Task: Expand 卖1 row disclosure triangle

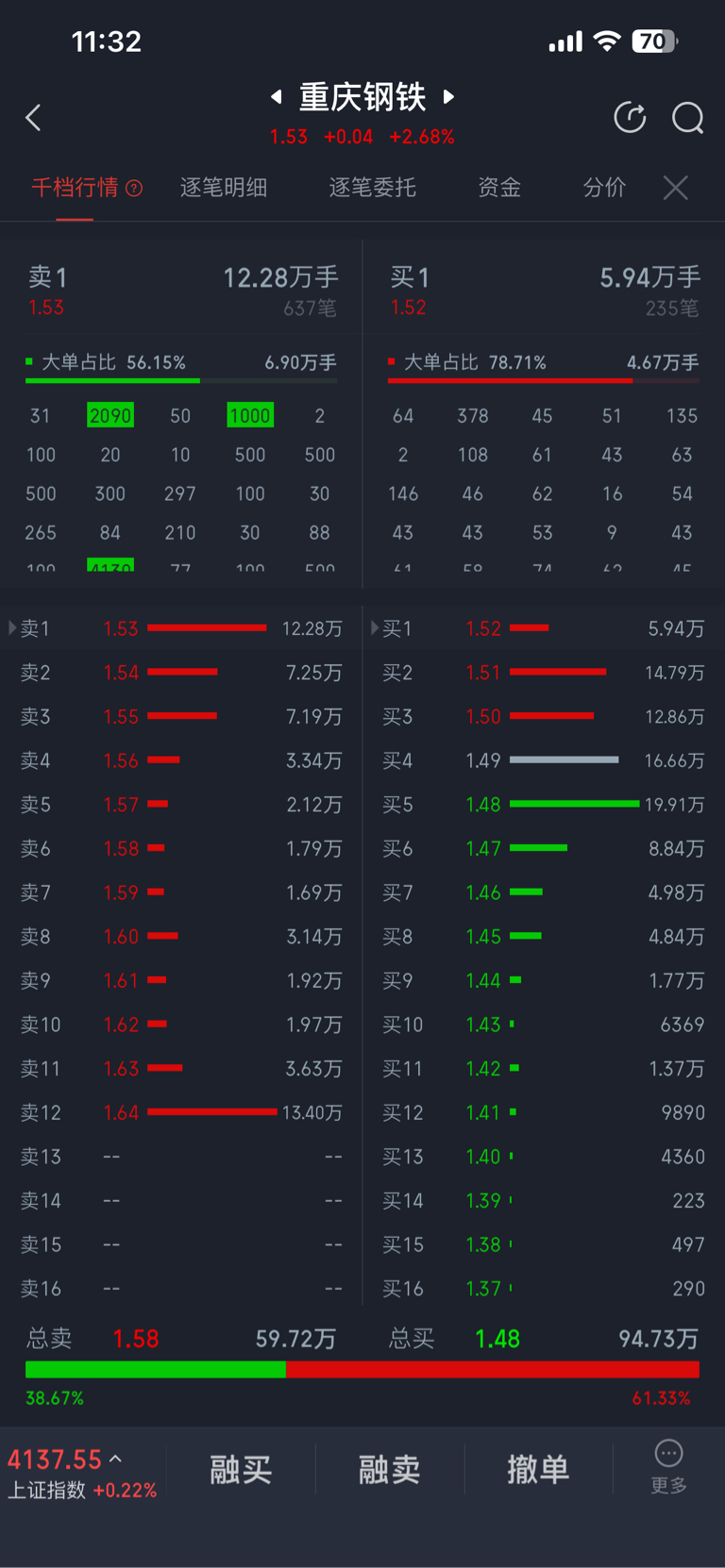Action: tap(12, 627)
